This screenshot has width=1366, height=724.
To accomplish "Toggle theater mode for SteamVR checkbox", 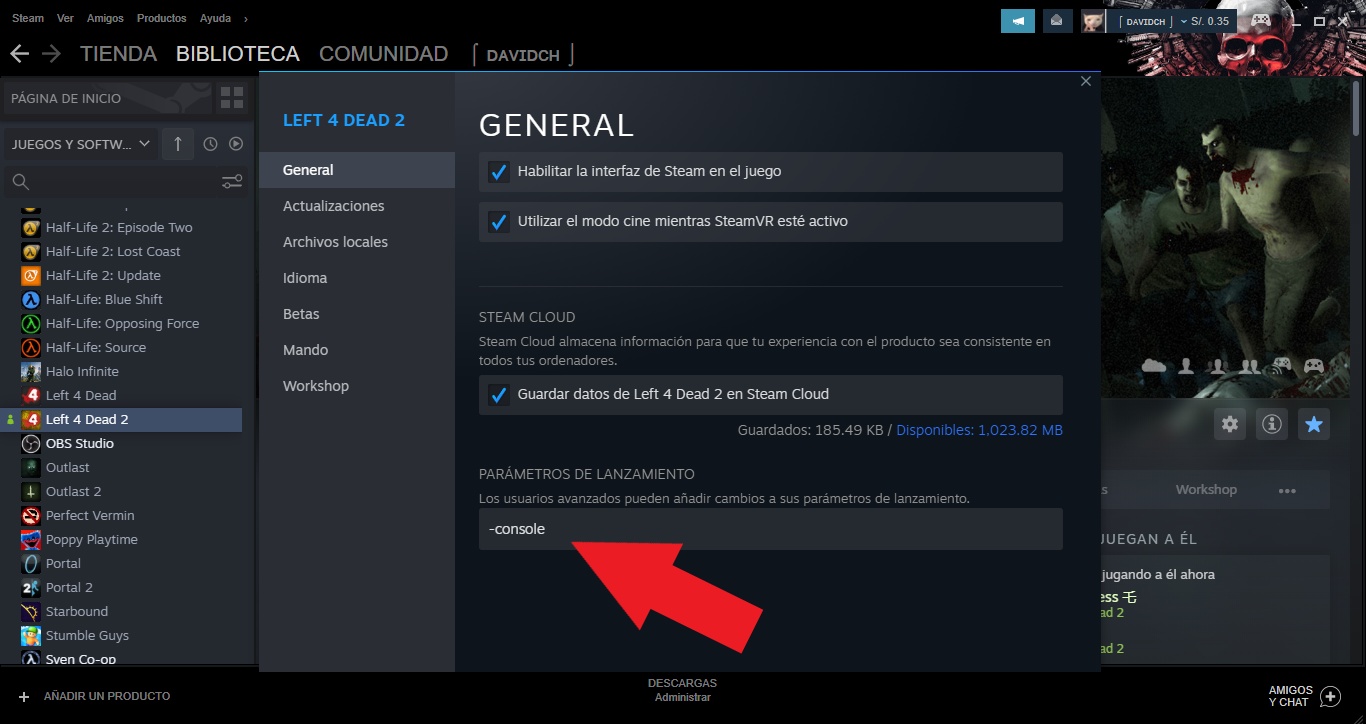I will pos(499,222).
